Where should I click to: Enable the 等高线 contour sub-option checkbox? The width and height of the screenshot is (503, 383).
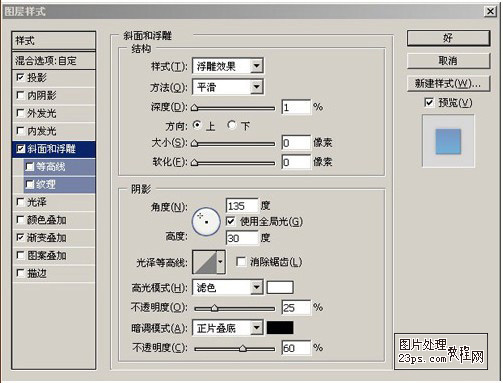click(30, 166)
